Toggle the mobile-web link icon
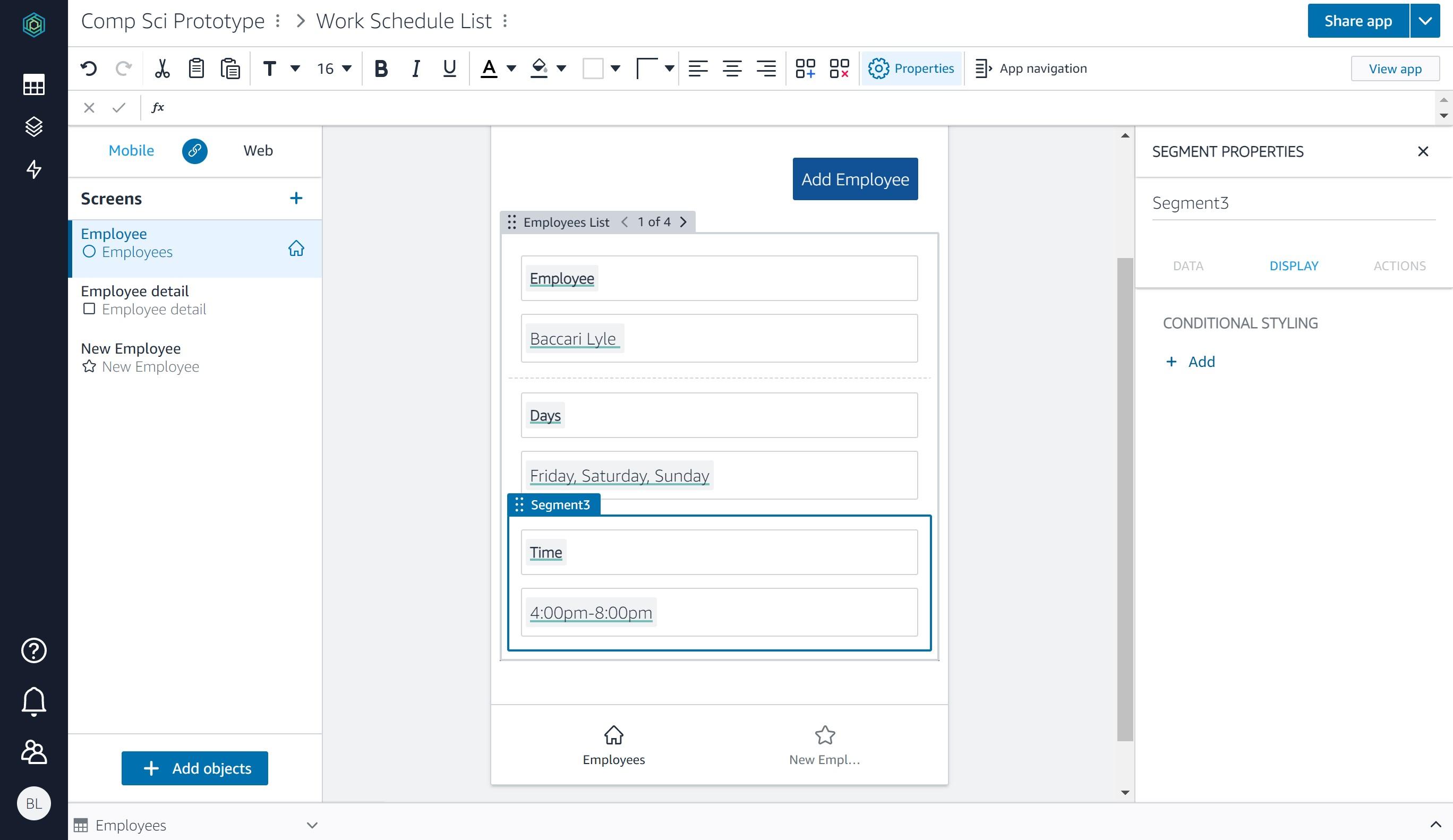 point(194,151)
